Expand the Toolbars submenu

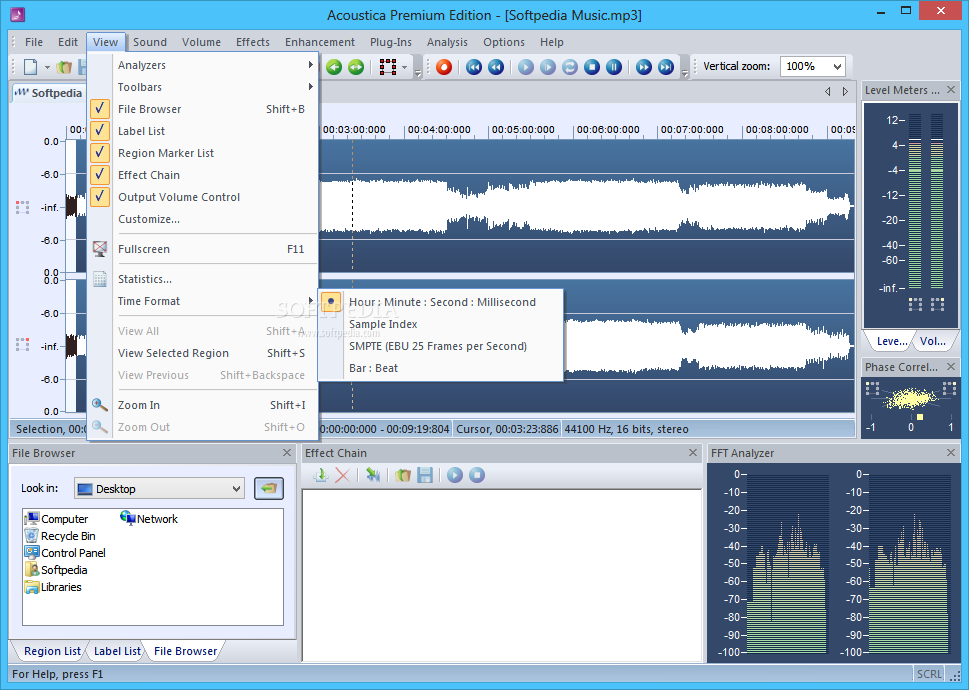point(203,87)
